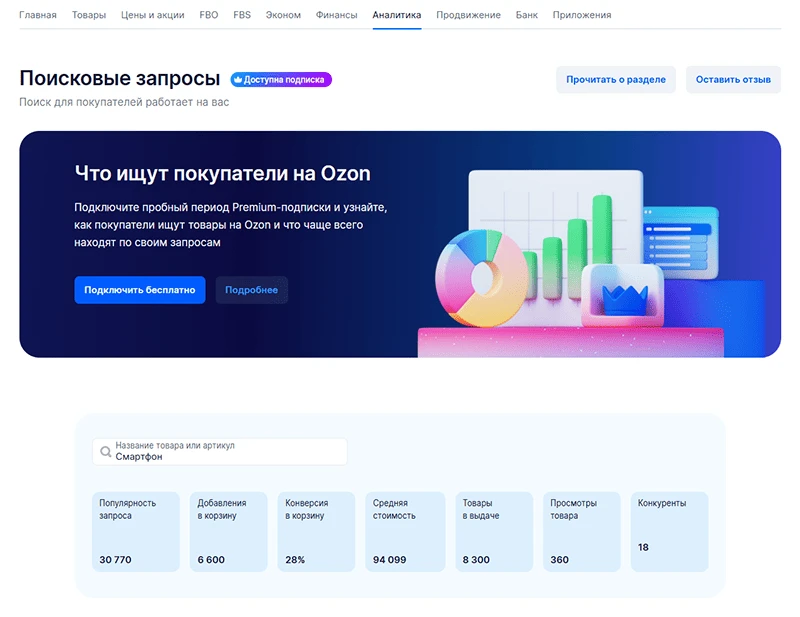Screen dimensions: 800x617
Task: Click the pie chart illustration in banner
Action: 482,278
